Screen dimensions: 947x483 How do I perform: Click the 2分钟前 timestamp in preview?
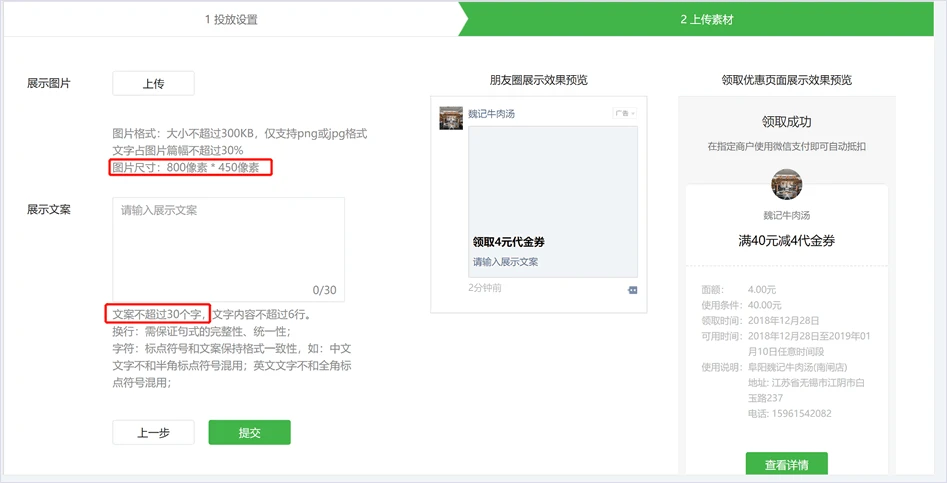[485, 288]
